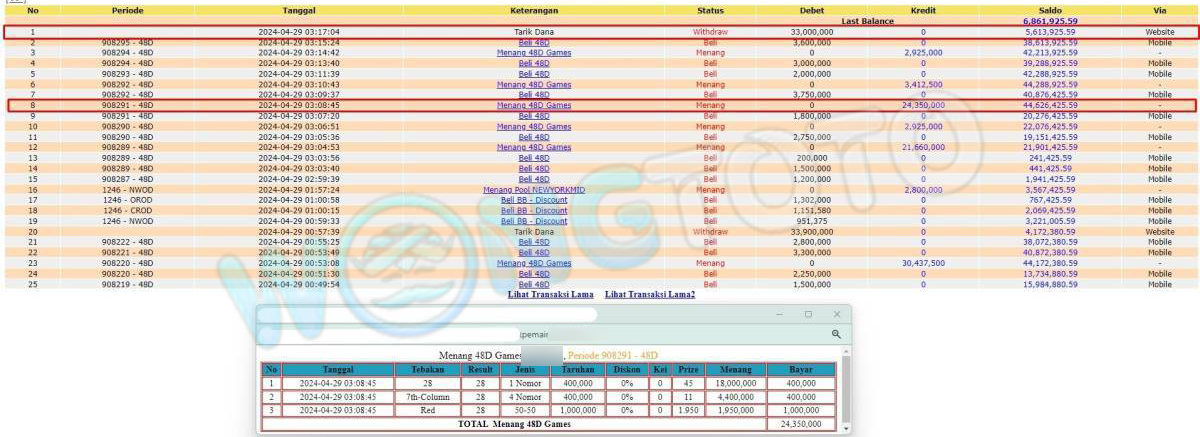Click the magnifier zoom icon in popup
The height and width of the screenshot is (437, 1200).
[x=836, y=334]
